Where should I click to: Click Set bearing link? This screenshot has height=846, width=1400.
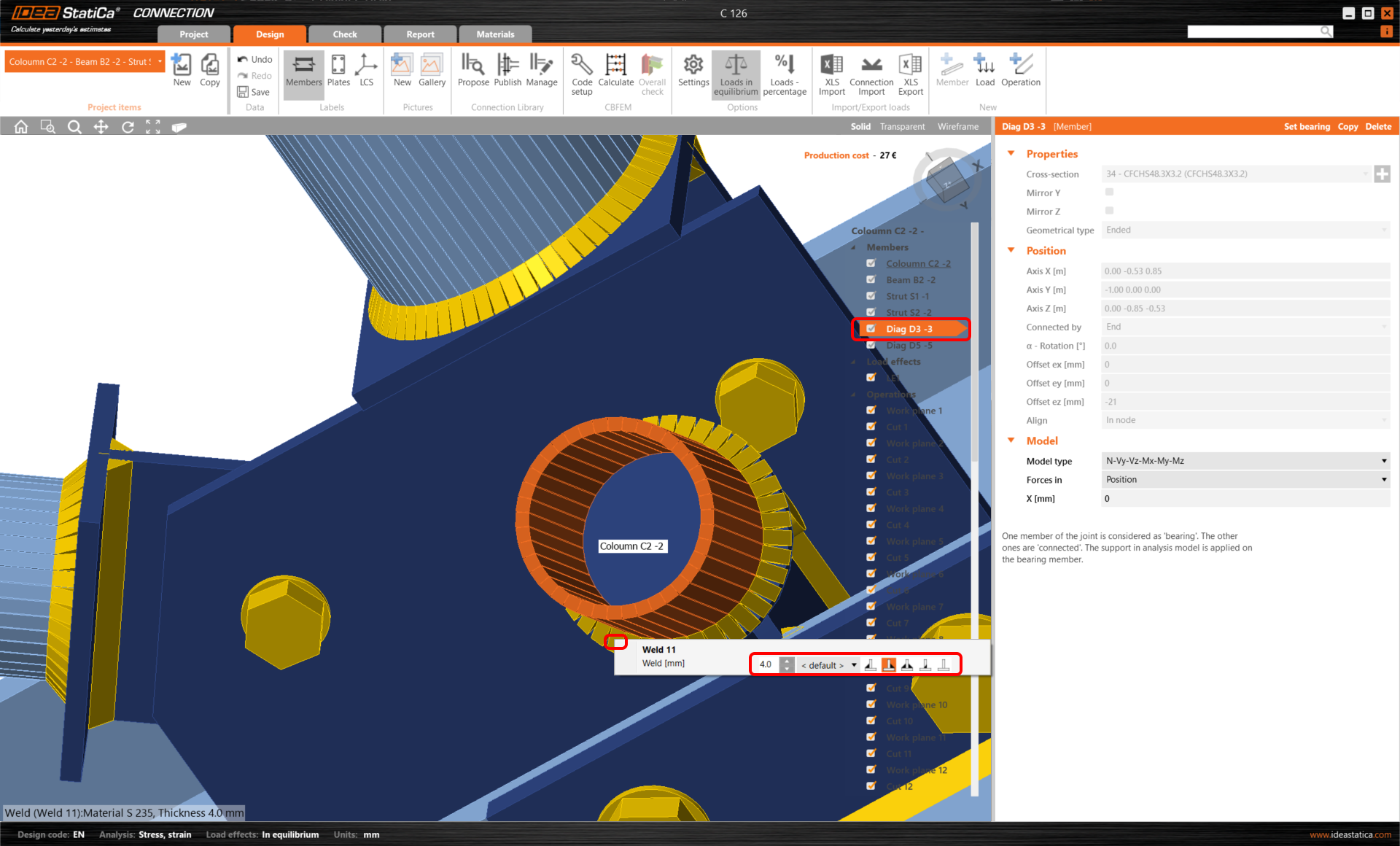coord(1306,127)
